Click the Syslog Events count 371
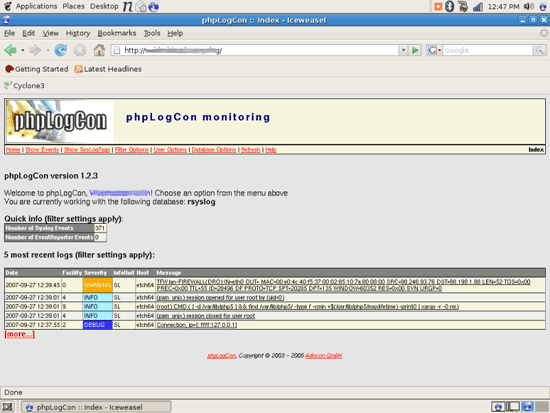550x413 pixels. click(x=100, y=228)
